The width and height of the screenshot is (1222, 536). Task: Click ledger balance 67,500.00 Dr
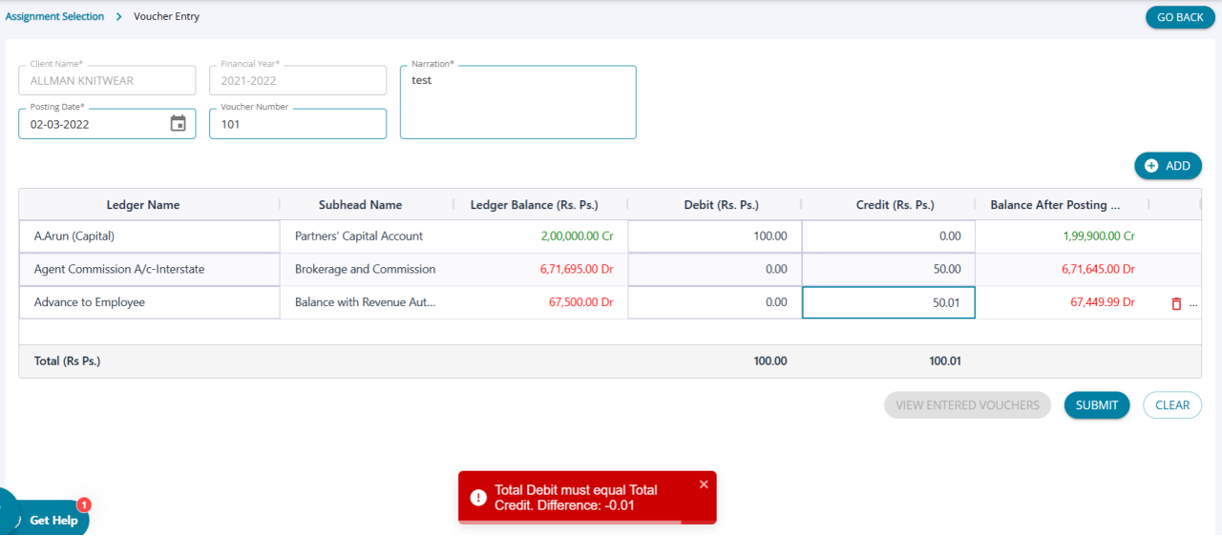[x=581, y=303]
